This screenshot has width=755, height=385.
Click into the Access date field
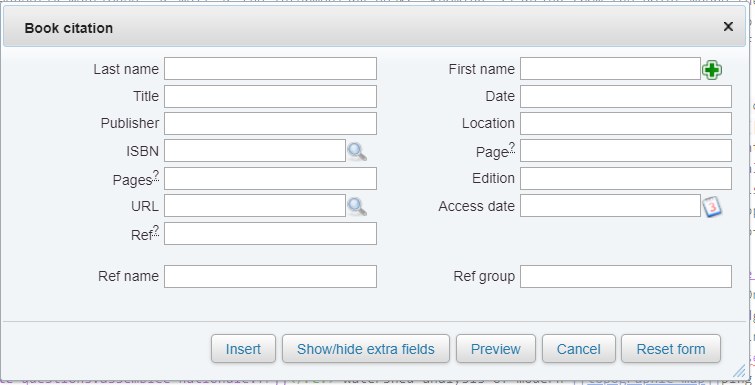pyautogui.click(x=610, y=206)
